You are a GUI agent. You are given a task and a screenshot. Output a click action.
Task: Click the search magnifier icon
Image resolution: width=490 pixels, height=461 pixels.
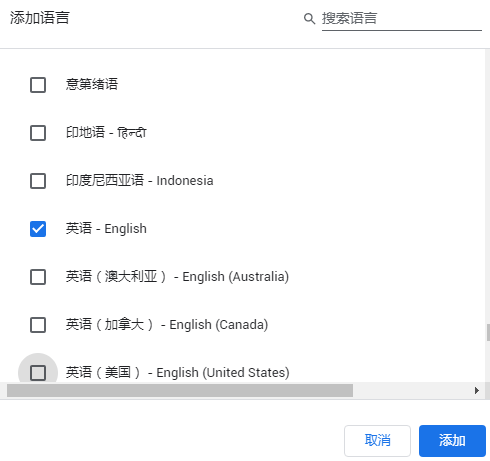[309, 19]
